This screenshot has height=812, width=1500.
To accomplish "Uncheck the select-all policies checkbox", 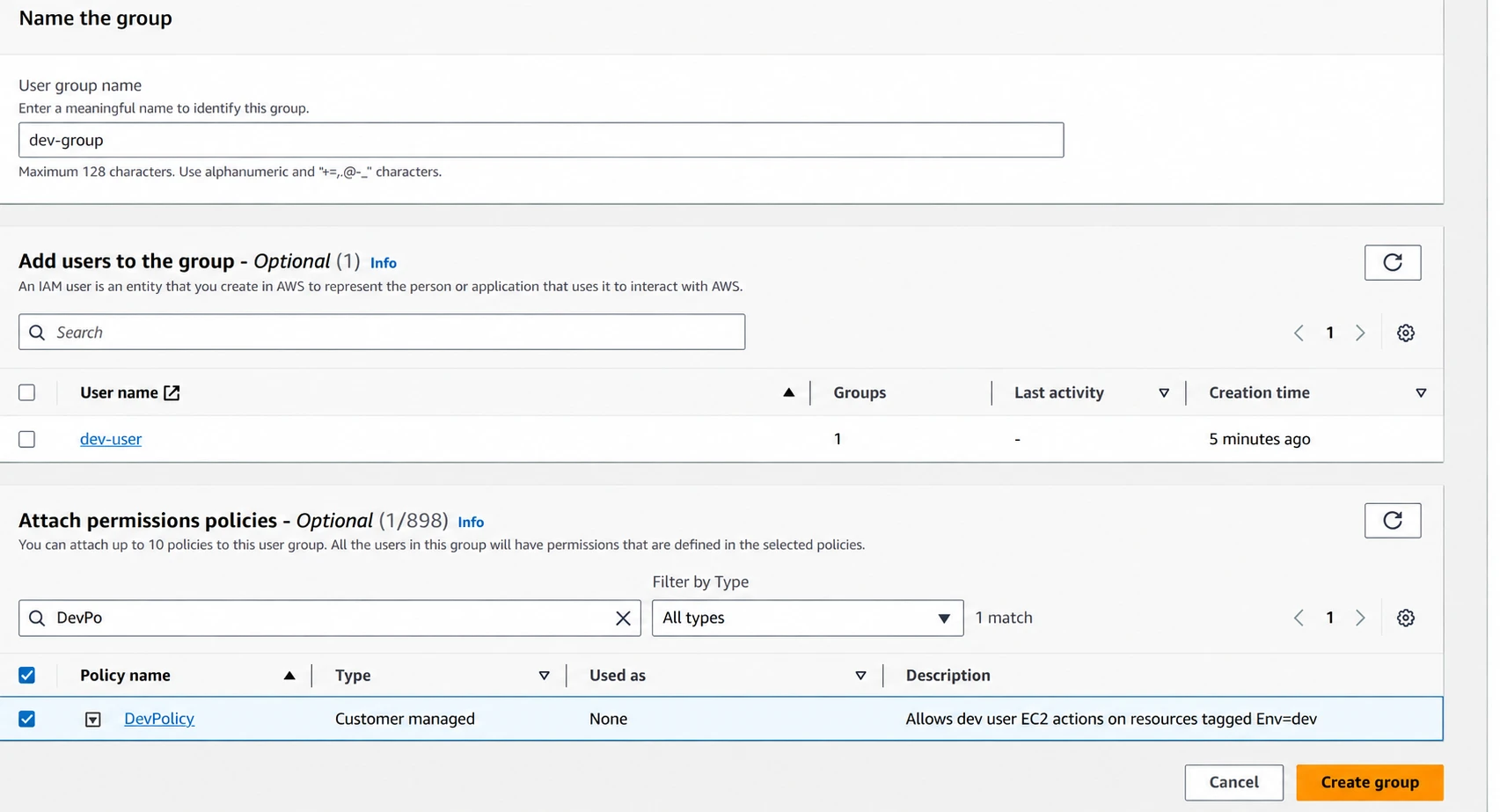I will (x=27, y=675).
